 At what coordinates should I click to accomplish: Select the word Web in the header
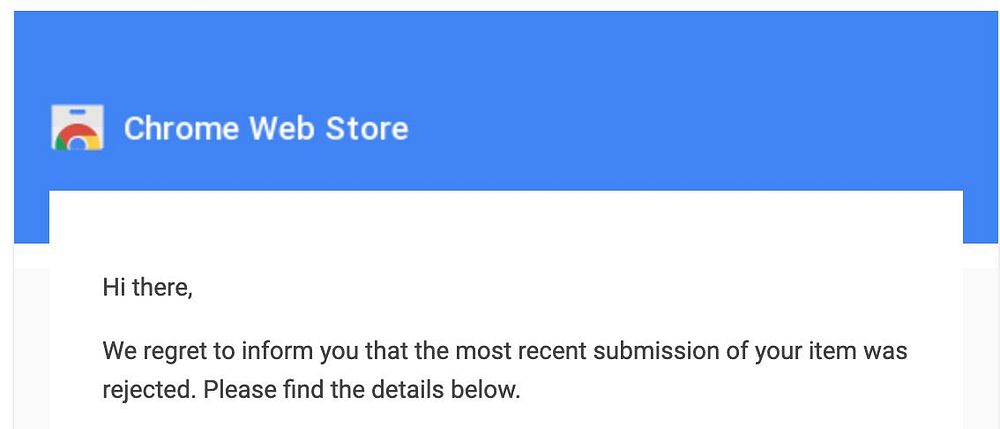point(282,128)
